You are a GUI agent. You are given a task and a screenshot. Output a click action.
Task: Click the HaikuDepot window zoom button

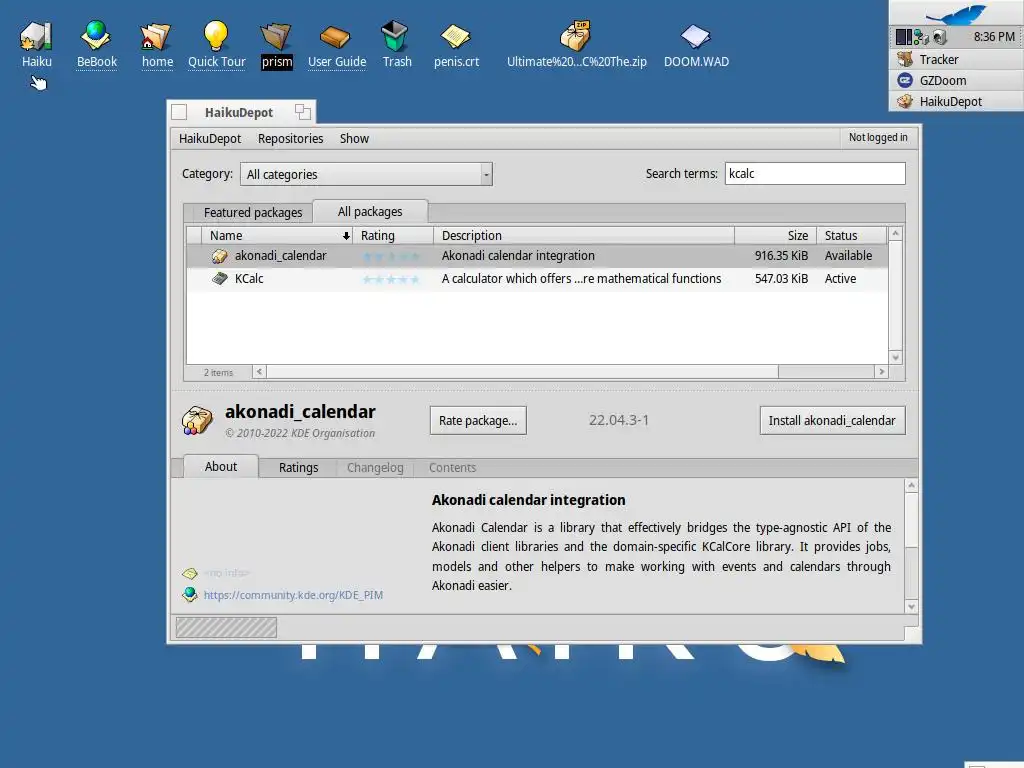[x=302, y=112]
